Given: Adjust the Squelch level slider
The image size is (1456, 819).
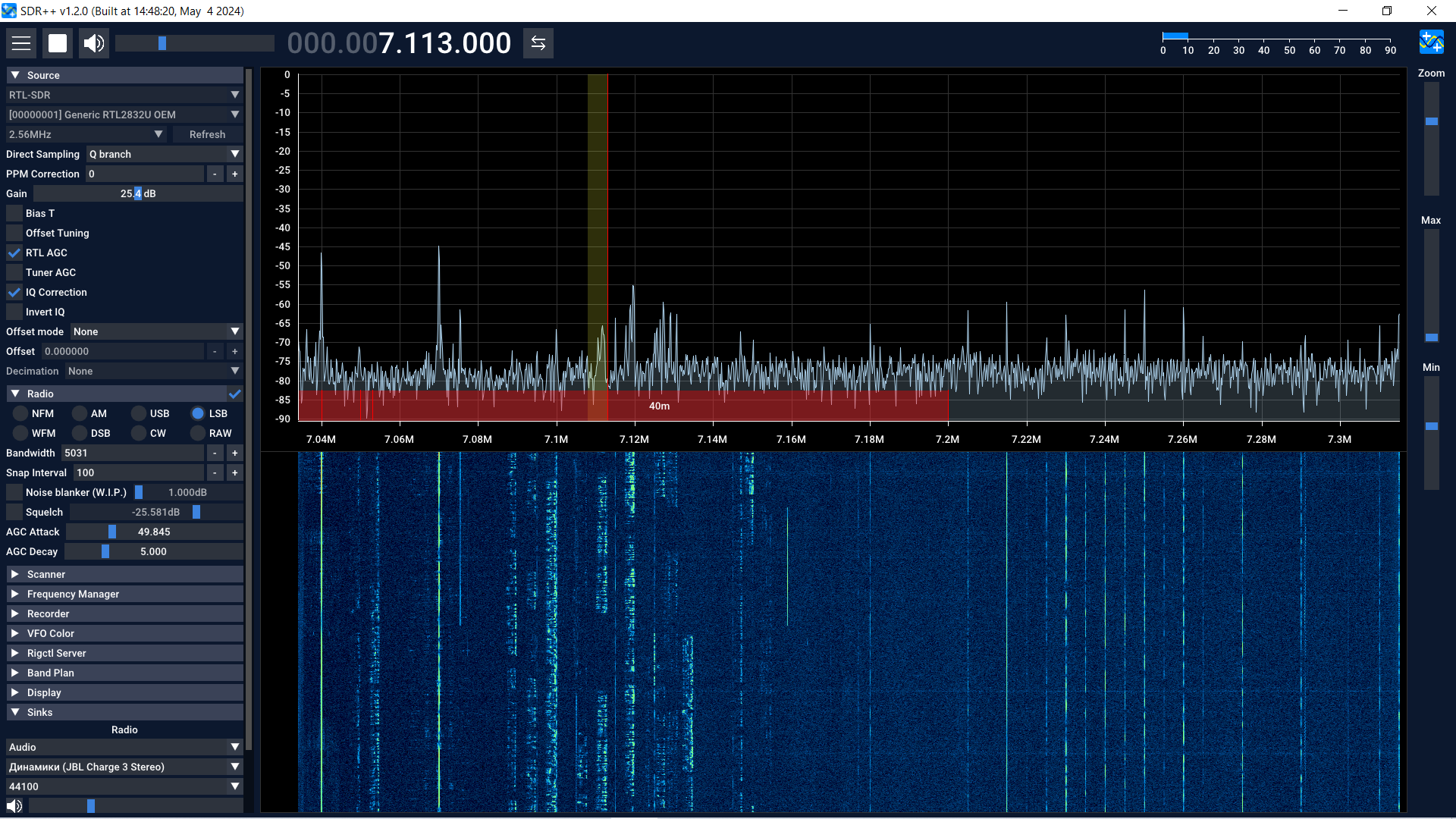Looking at the screenshot, I should coord(156,512).
